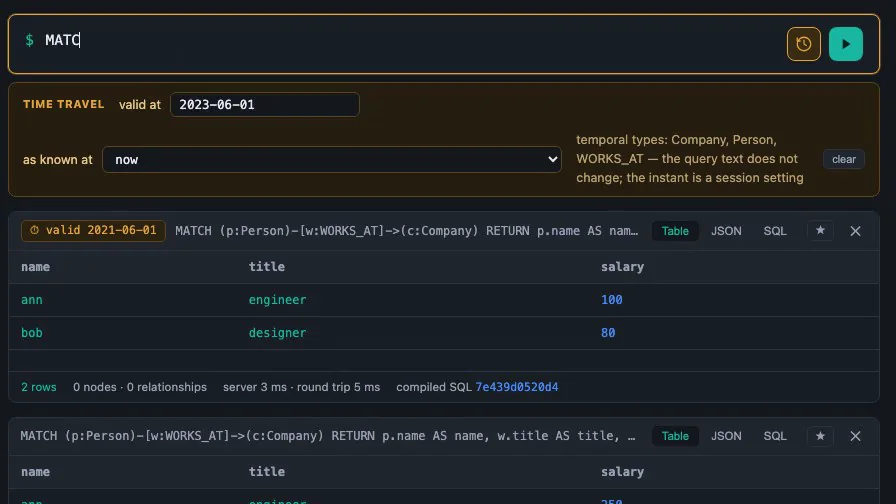Click the 'salary' column header in first table
The height and width of the screenshot is (504, 896).
[x=622, y=267]
